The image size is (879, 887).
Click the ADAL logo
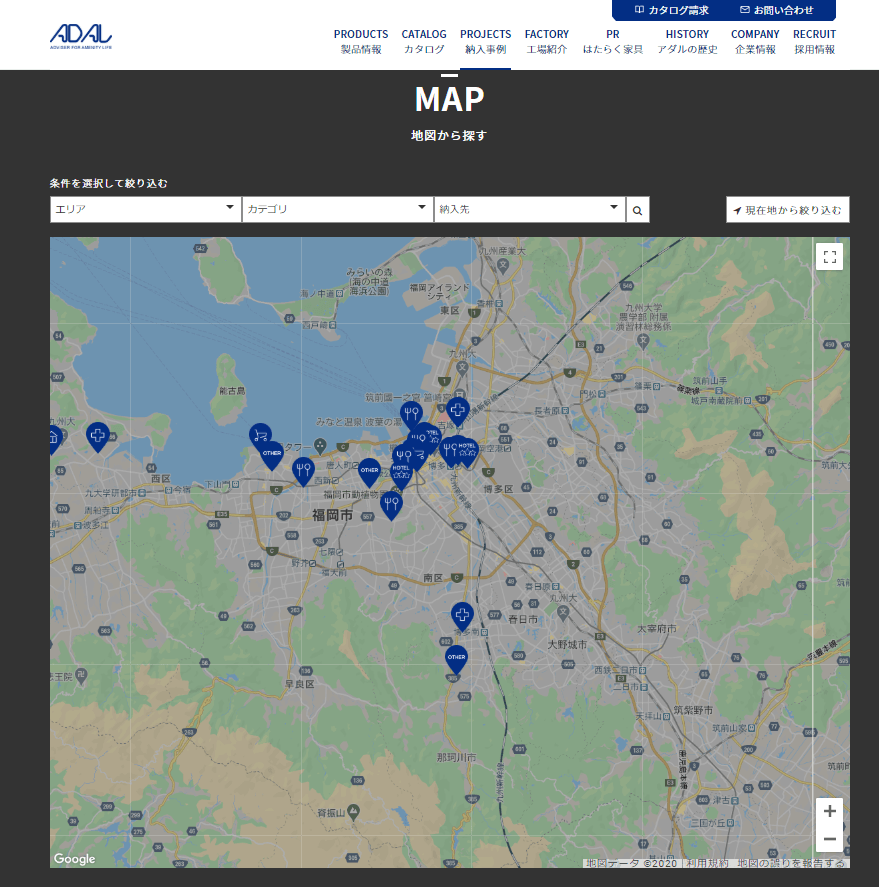point(81,36)
